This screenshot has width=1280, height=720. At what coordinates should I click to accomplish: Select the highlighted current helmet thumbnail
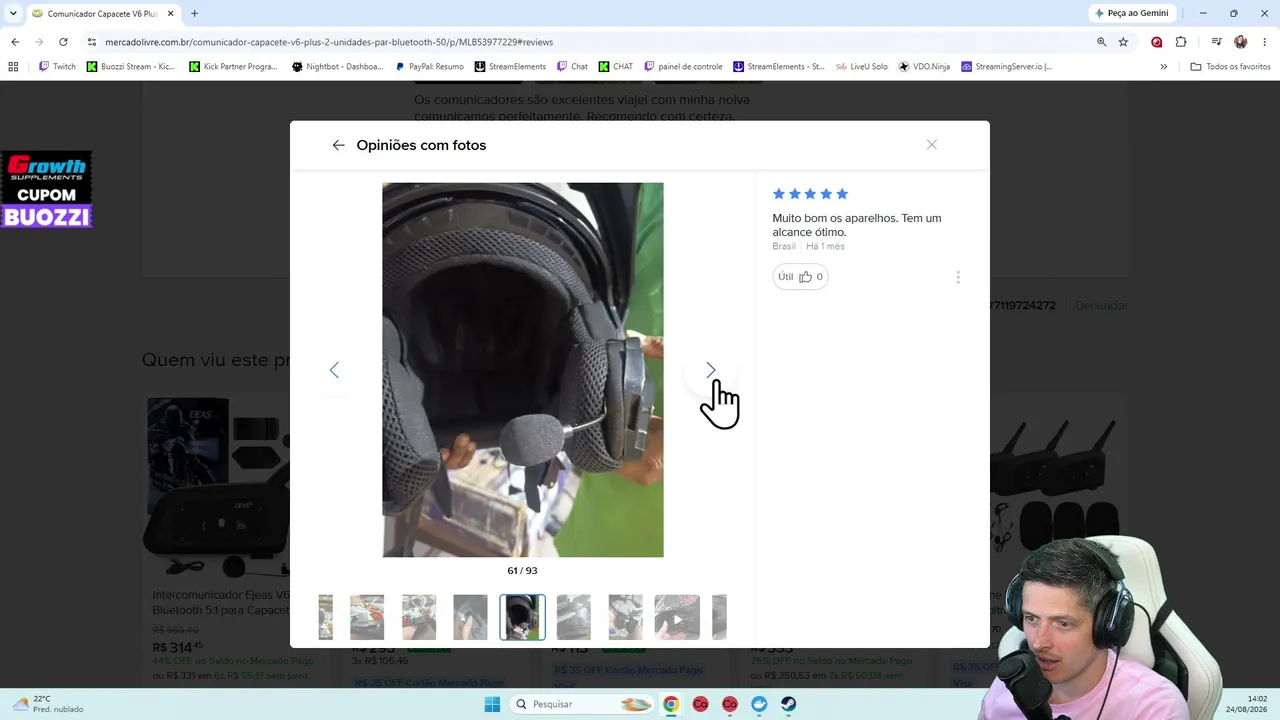click(x=523, y=617)
